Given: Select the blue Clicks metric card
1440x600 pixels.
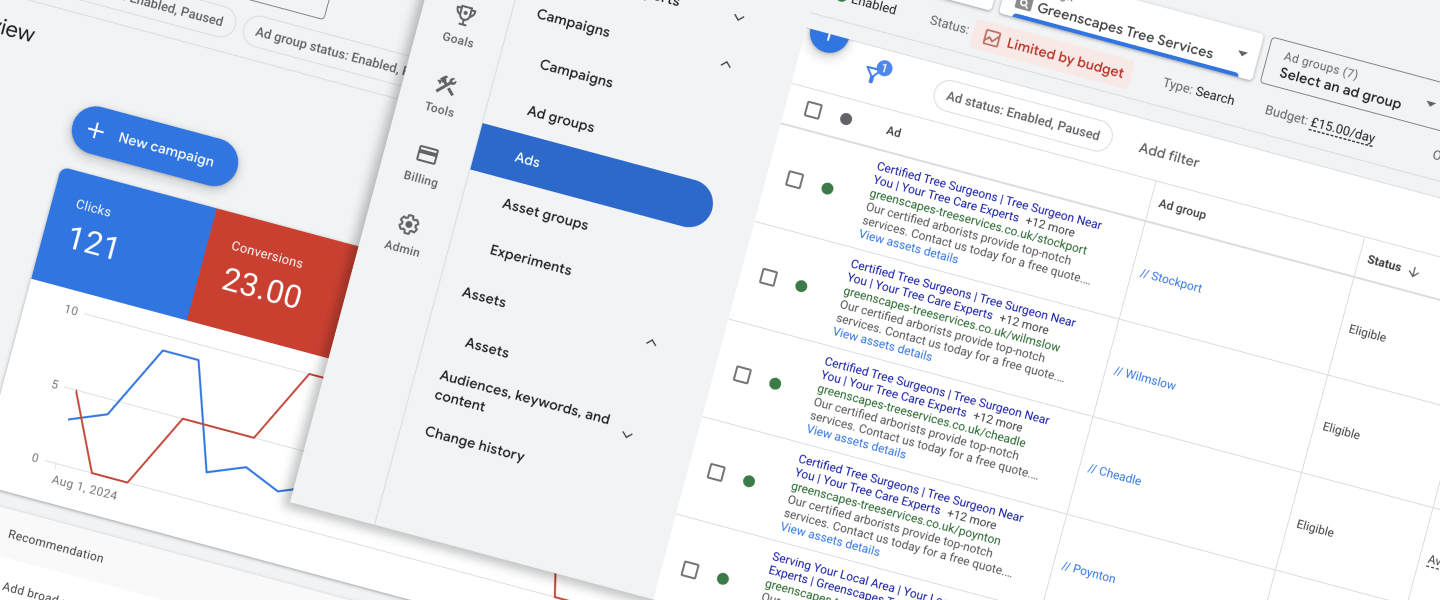Looking at the screenshot, I should 123,244.
